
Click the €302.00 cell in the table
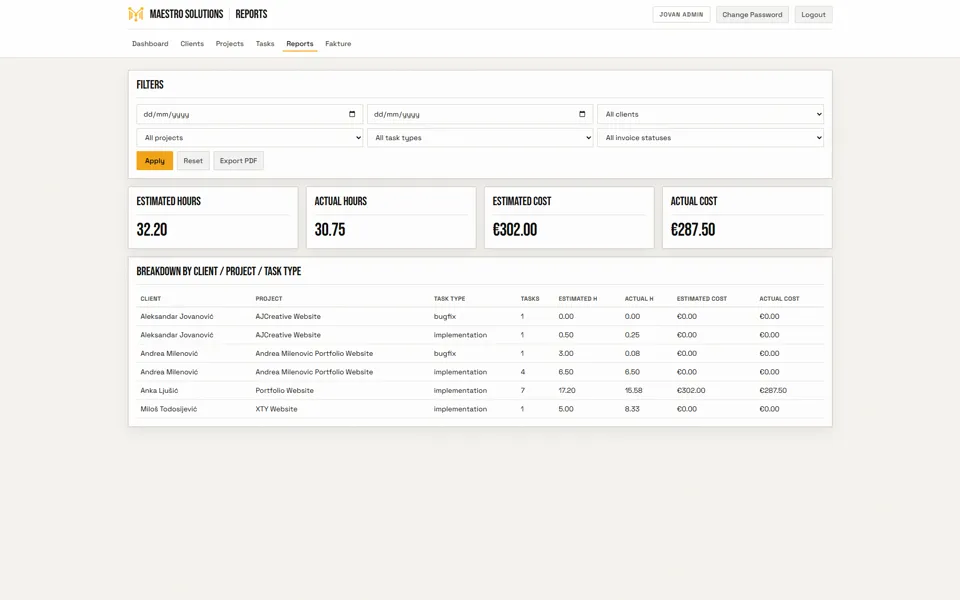691,391
